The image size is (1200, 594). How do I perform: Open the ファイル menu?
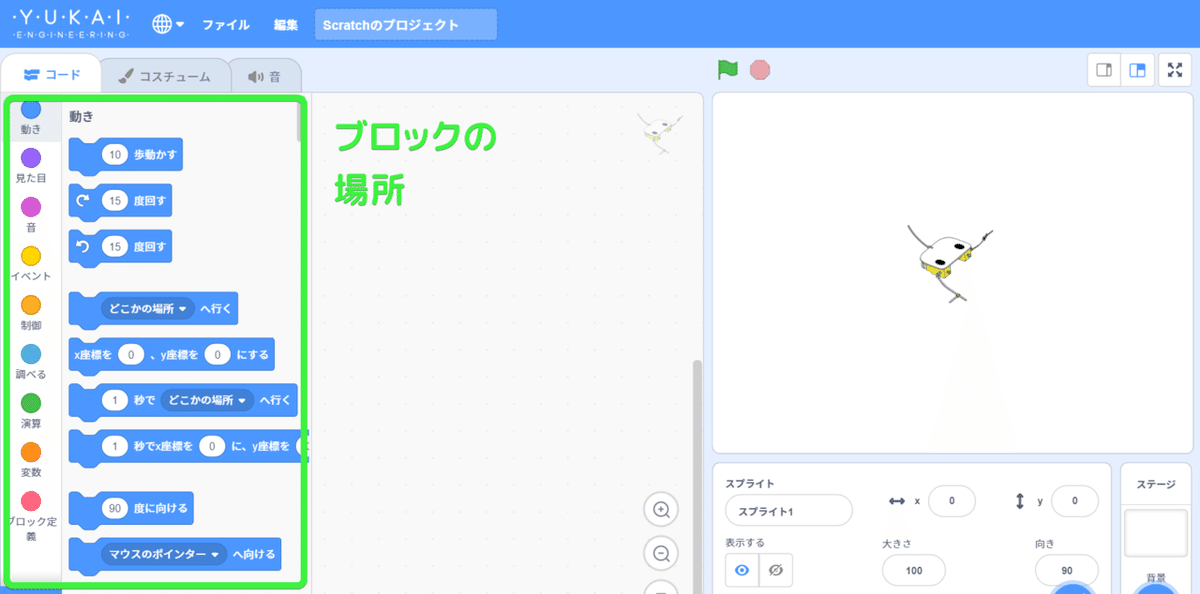click(226, 24)
